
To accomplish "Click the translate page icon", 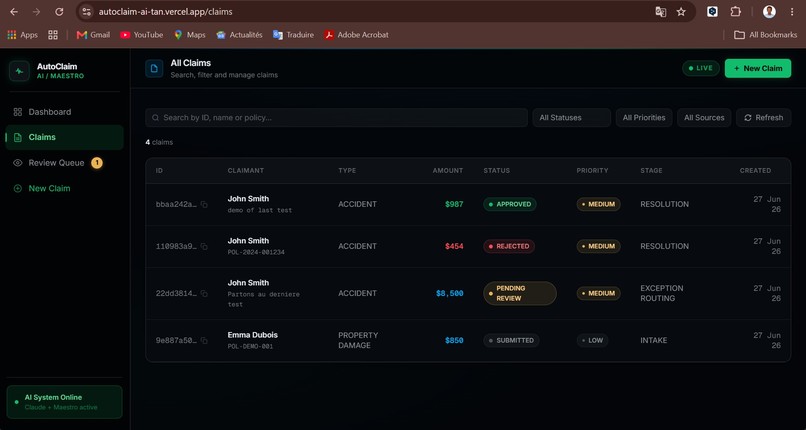I will 661,12.
